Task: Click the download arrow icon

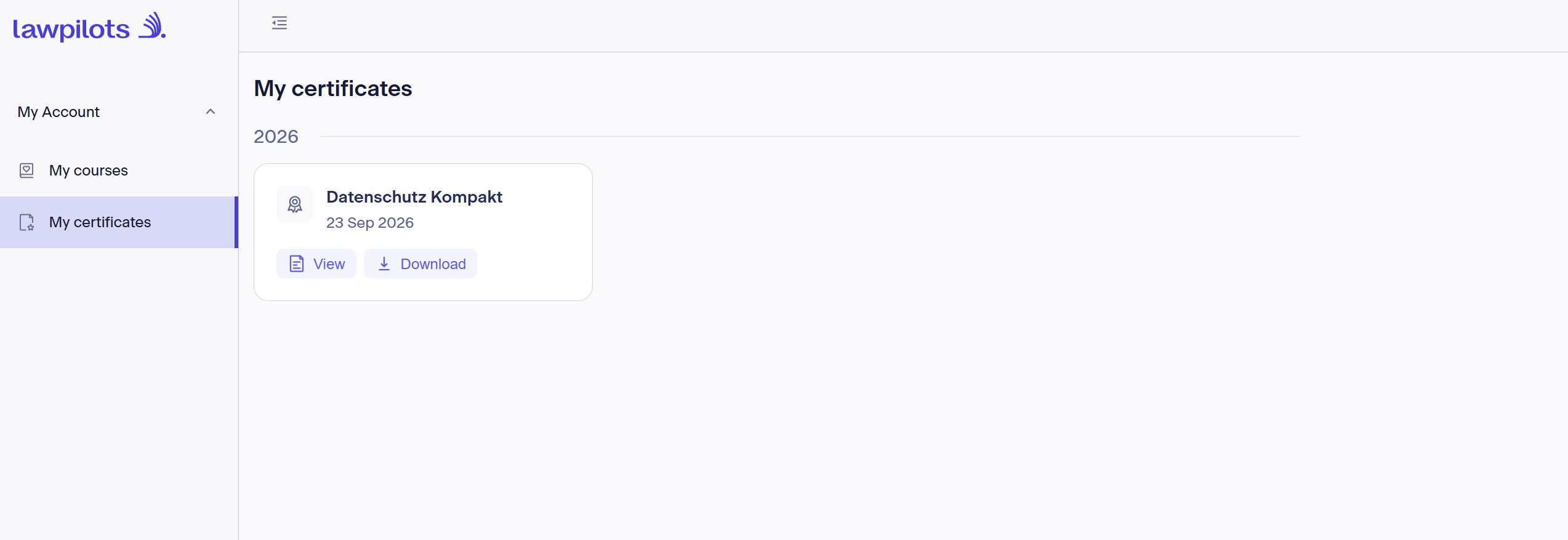Action: pyautogui.click(x=384, y=264)
